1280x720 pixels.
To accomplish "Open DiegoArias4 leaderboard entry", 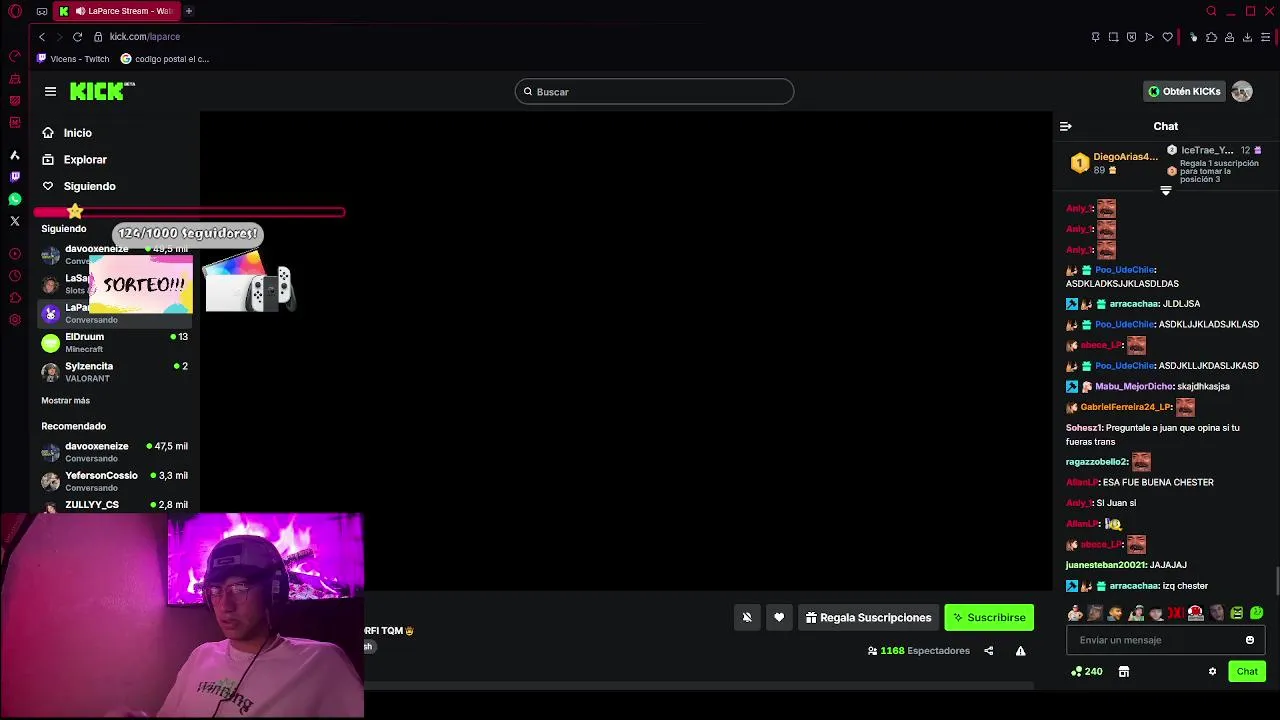I will pyautogui.click(x=1114, y=163).
